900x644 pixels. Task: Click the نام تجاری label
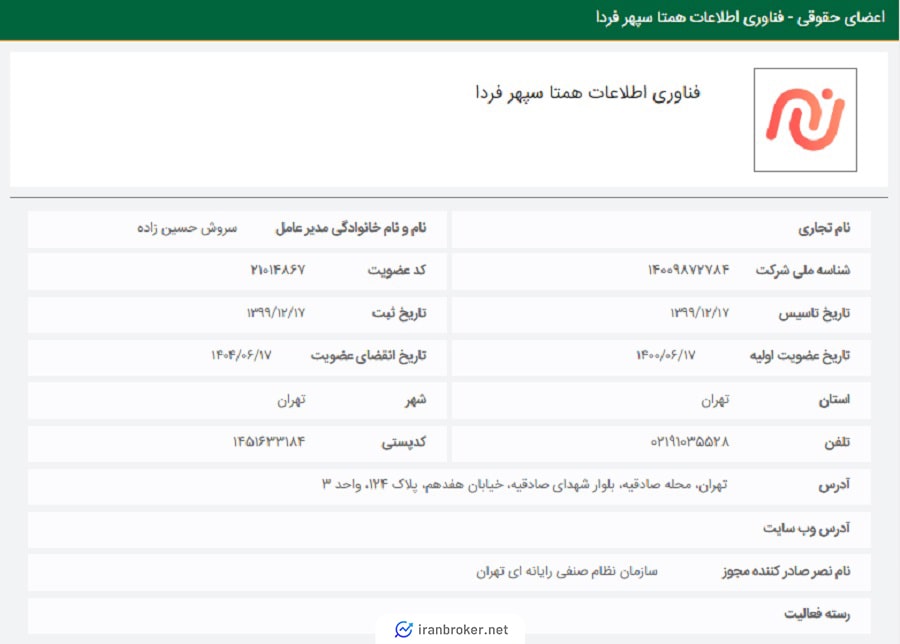(x=824, y=228)
